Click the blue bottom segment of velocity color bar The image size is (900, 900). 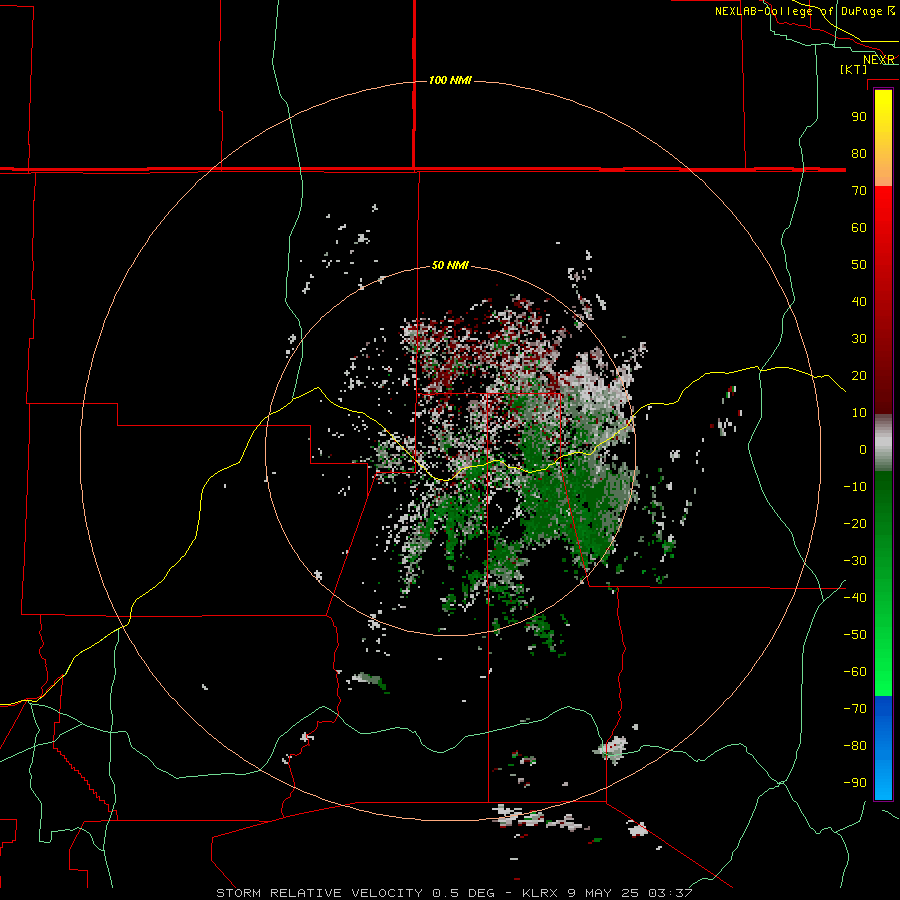coord(883,747)
